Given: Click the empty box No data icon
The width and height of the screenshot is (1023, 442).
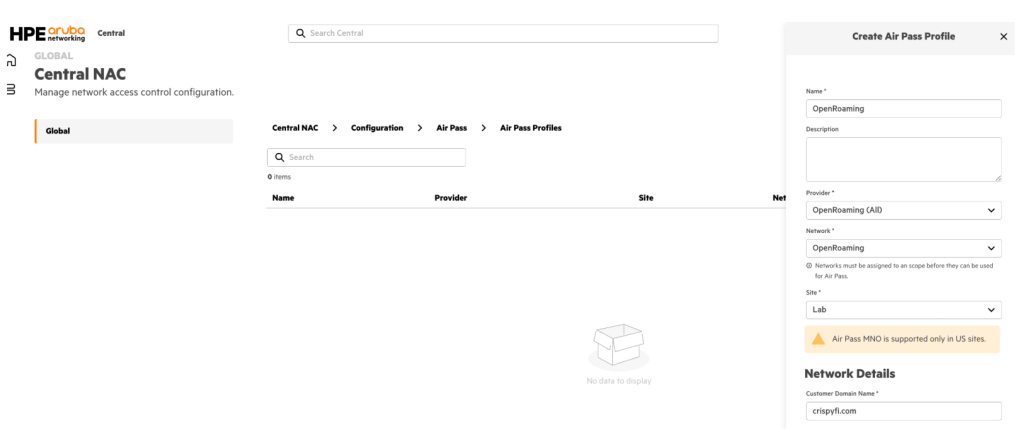Looking at the screenshot, I should (x=617, y=345).
